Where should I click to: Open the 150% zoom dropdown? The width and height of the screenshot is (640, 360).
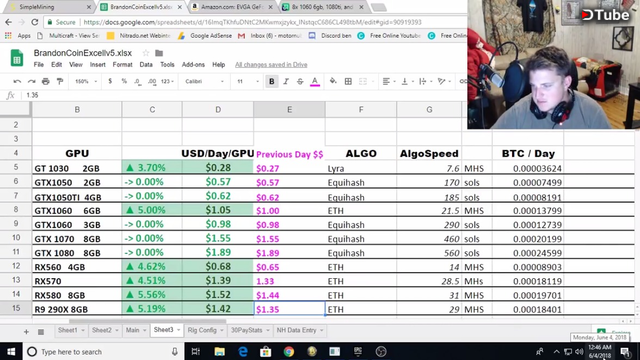point(86,82)
